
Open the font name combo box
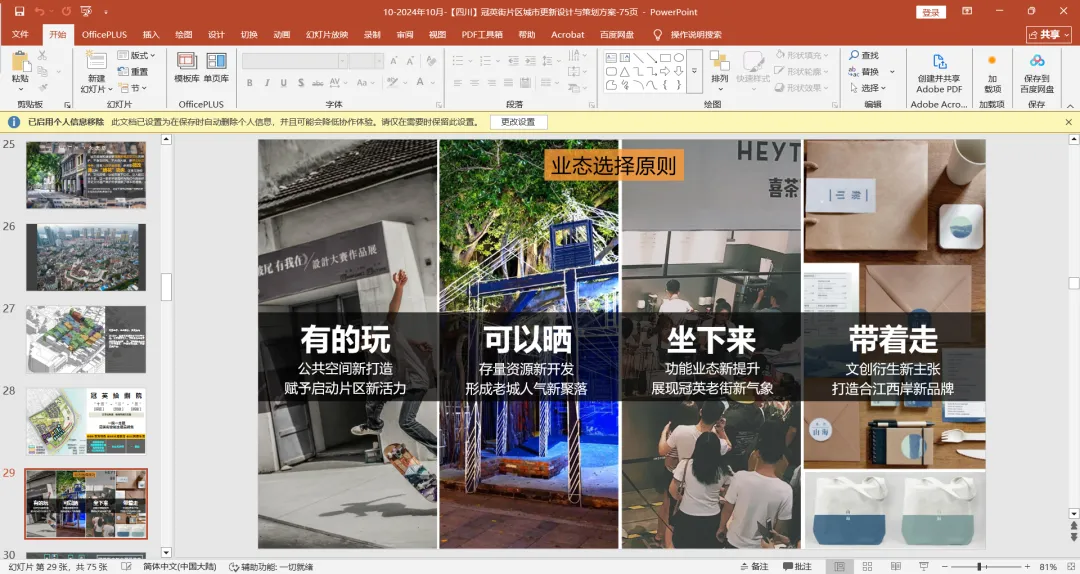click(x=294, y=61)
